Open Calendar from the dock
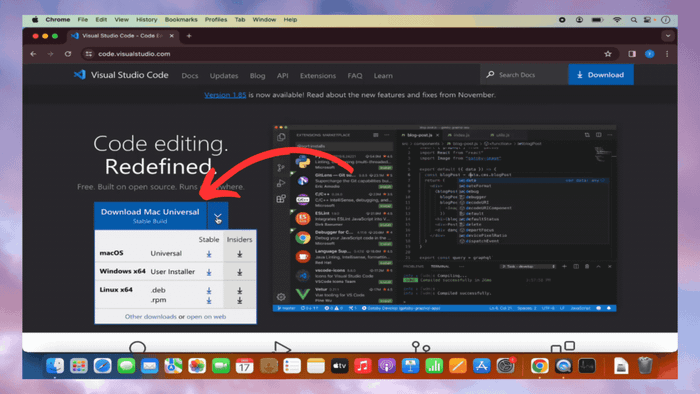700x394 pixels. 244,366
